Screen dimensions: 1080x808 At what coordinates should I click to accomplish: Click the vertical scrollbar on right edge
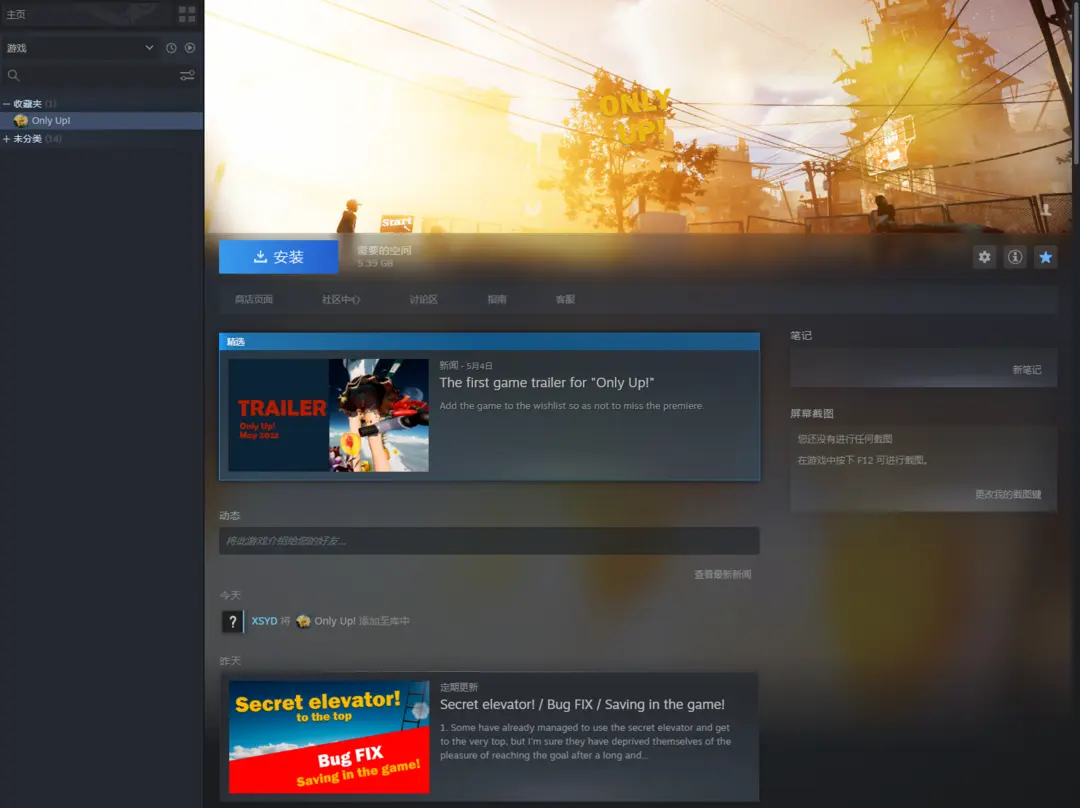coord(1076,83)
